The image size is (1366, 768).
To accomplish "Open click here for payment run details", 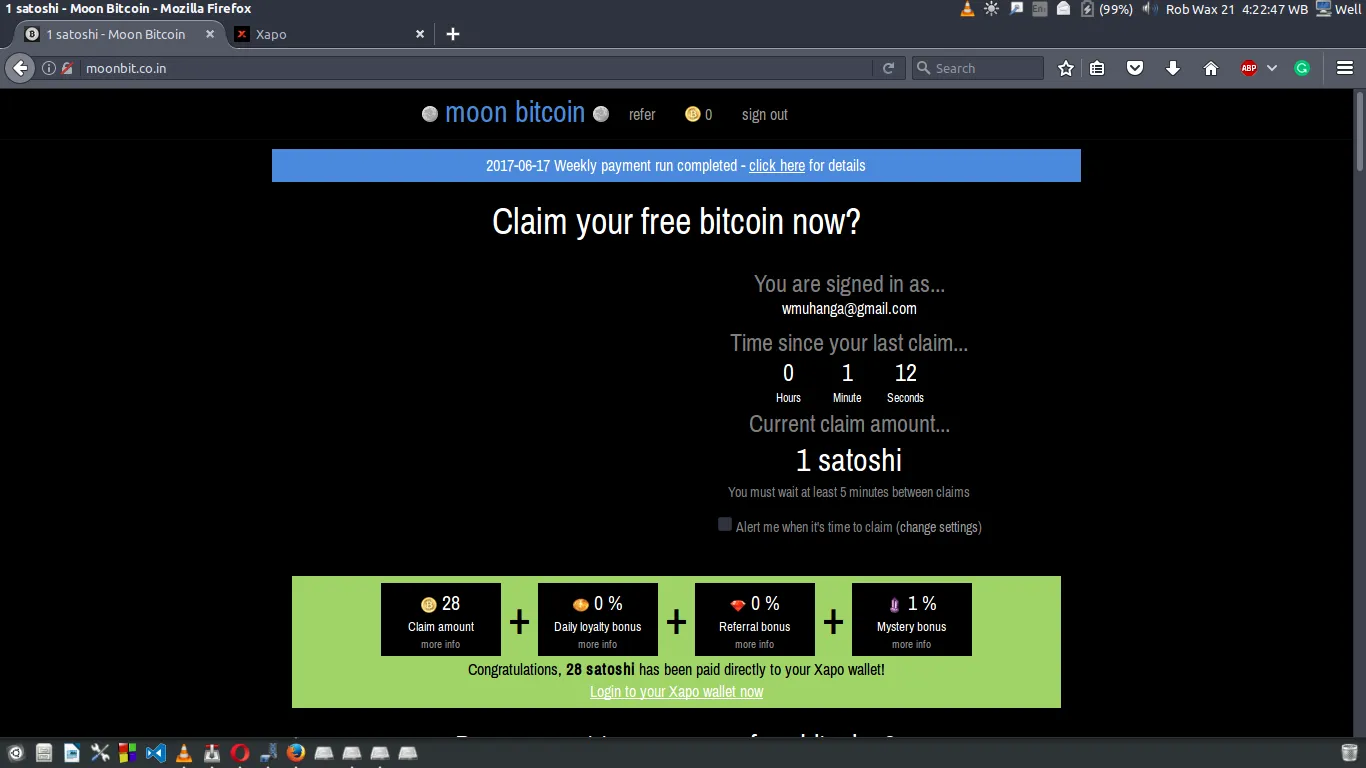I will [777, 165].
